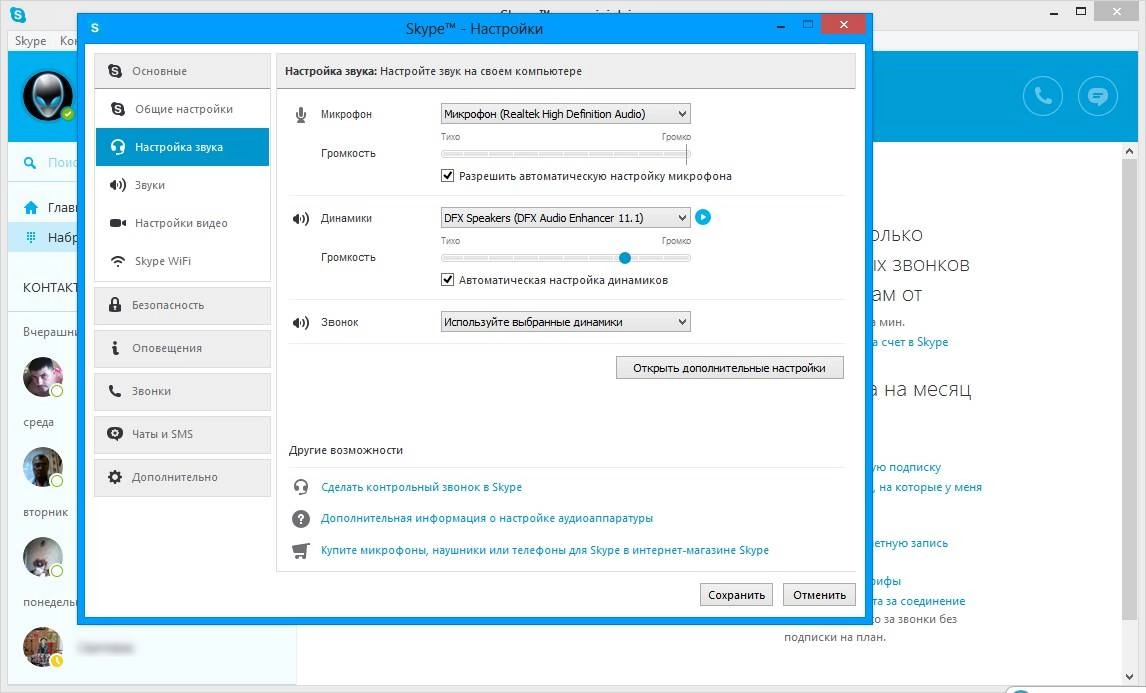Open Чаты и SMS section
1146x693 pixels.
[x=182, y=434]
